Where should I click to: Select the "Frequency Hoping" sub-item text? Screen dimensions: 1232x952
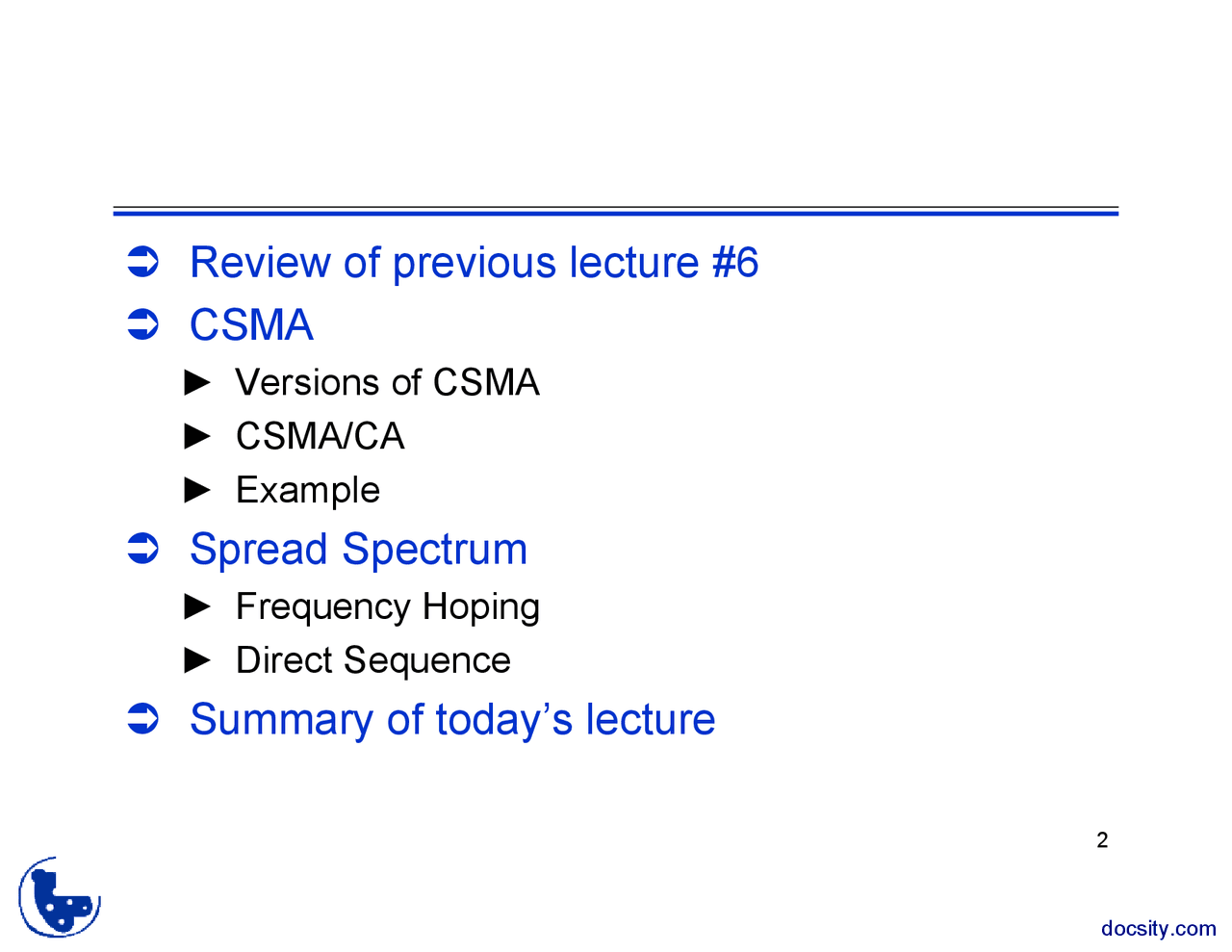click(x=387, y=607)
